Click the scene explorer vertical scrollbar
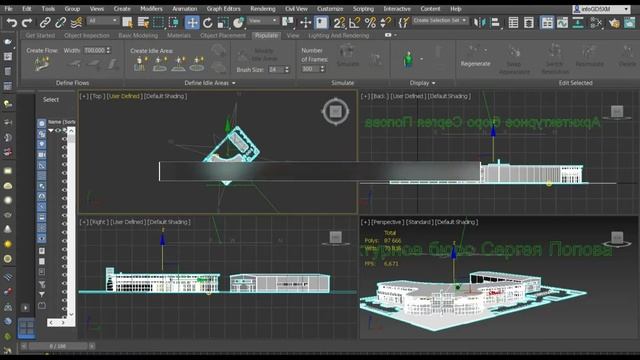Viewport: 640px width, 360px height. coord(71,222)
